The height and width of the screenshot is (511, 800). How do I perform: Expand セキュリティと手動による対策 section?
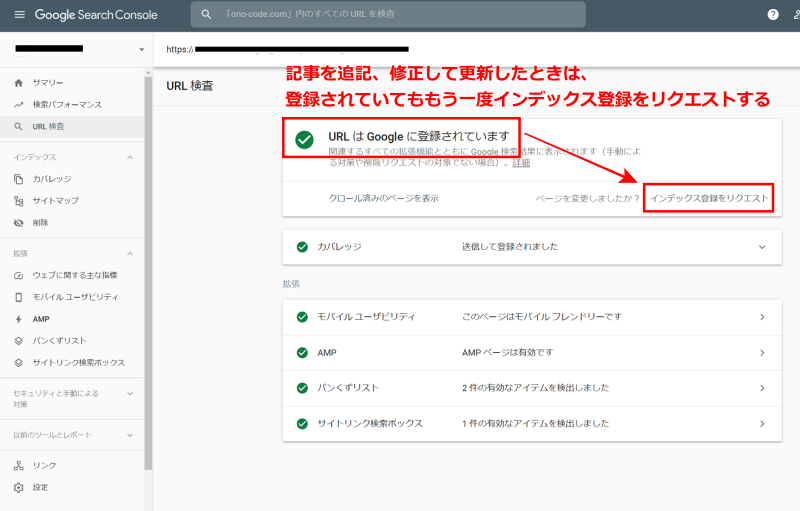pos(129,393)
